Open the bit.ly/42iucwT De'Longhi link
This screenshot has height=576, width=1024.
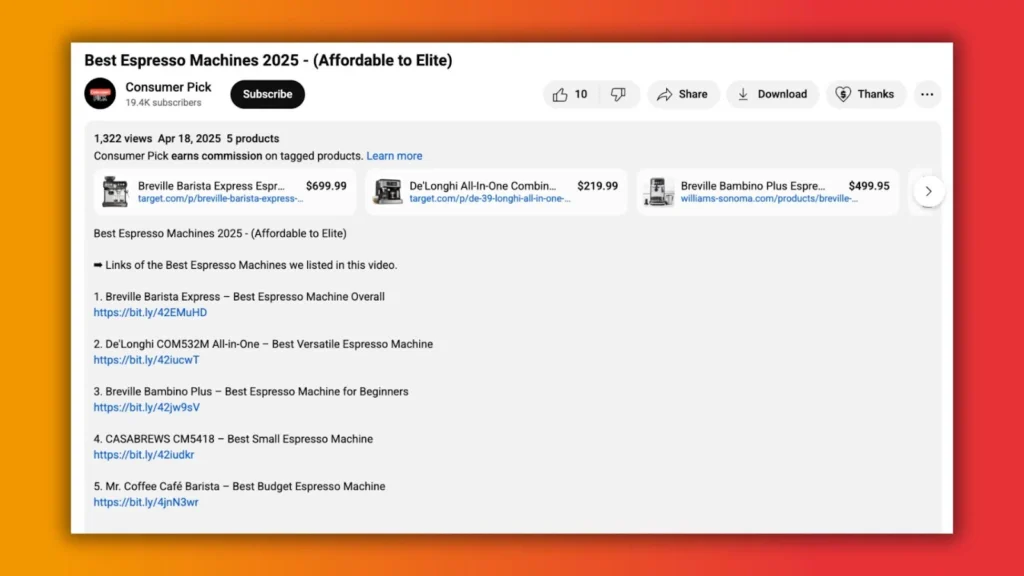click(x=146, y=360)
